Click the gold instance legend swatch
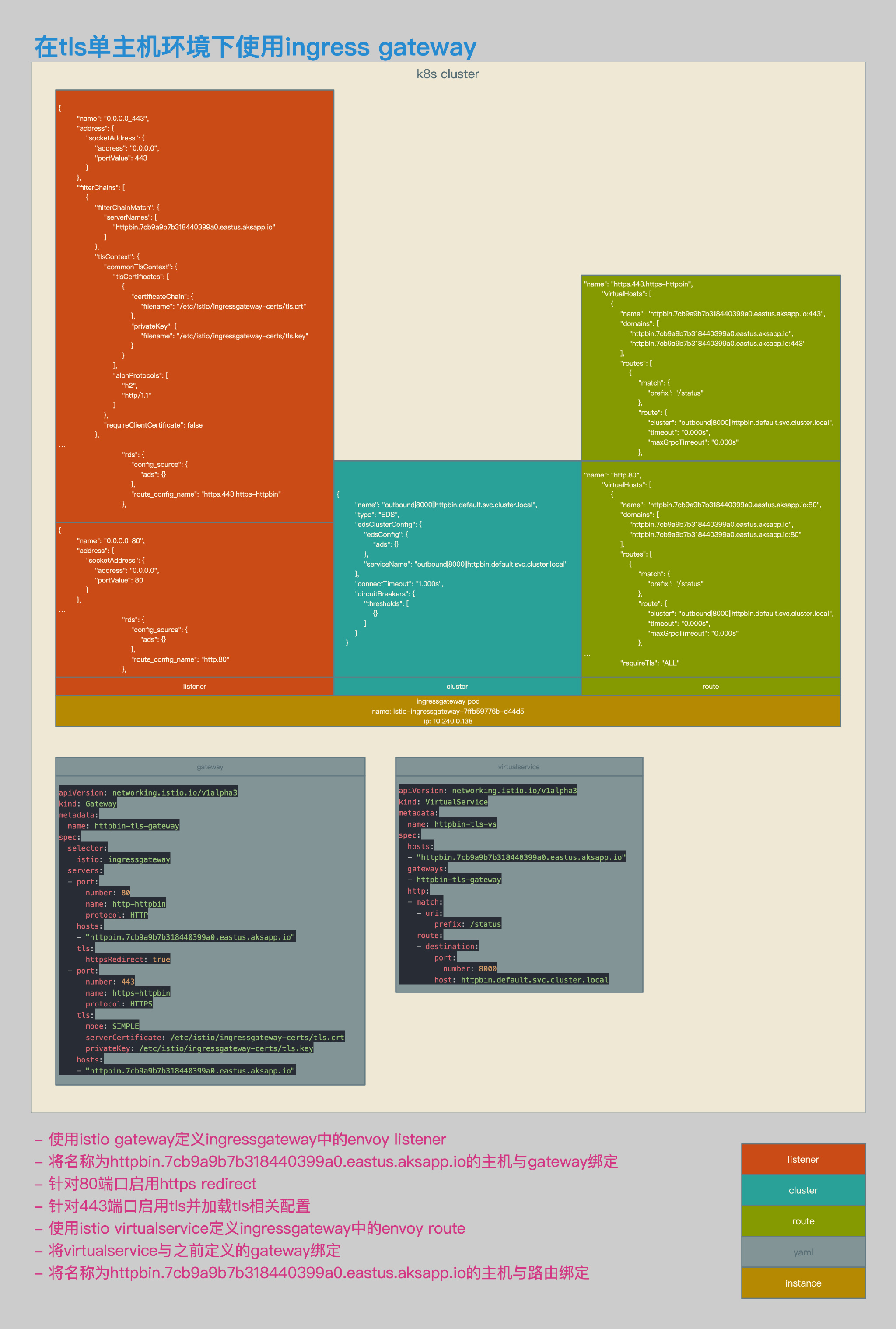 [x=803, y=1283]
